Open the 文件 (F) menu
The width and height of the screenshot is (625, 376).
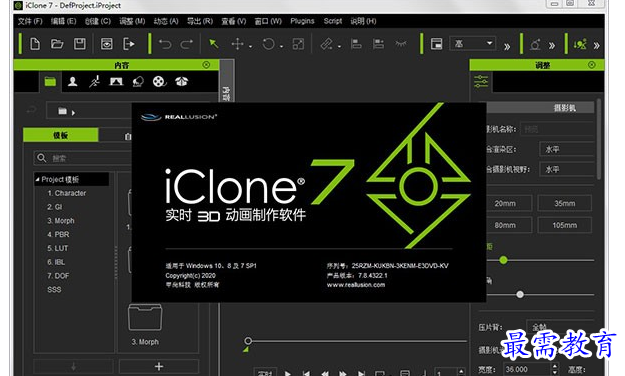coord(30,21)
